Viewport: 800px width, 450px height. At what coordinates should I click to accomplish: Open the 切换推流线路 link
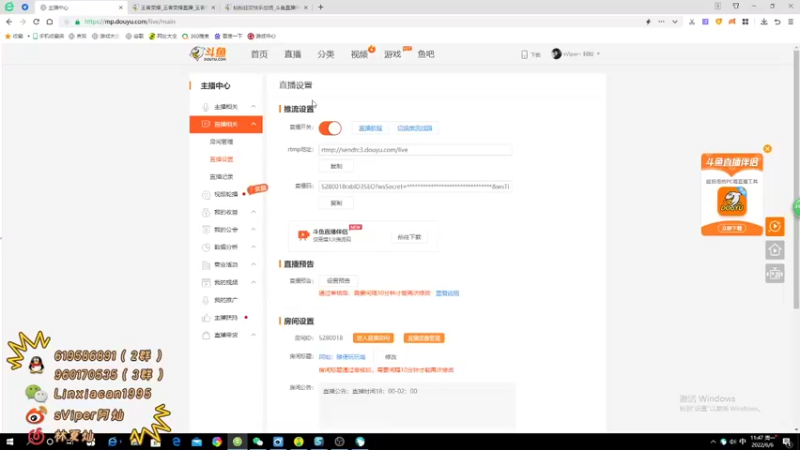pyautogui.click(x=415, y=128)
